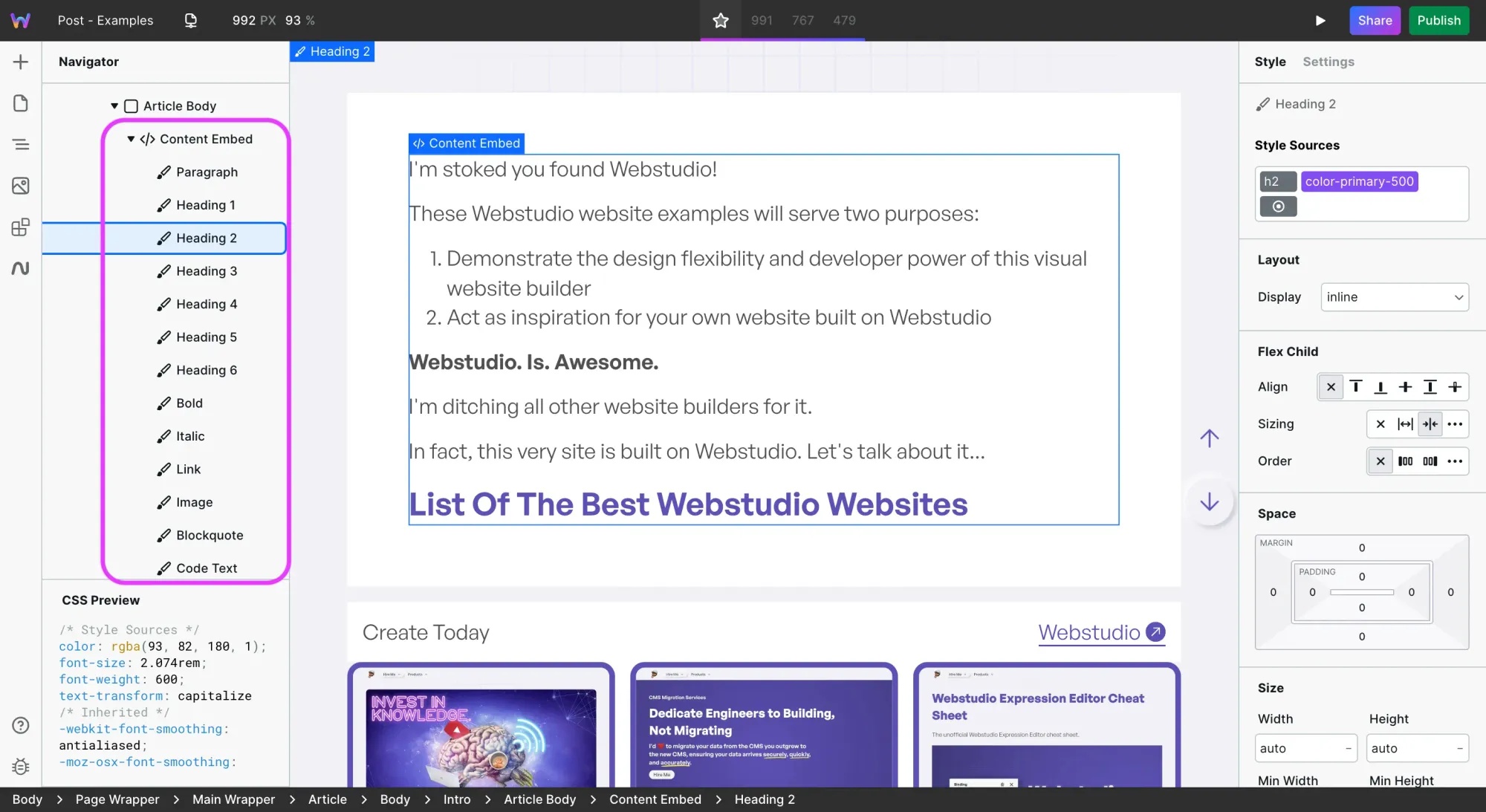Click the preview play icon
The image size is (1486, 812).
(x=1320, y=20)
